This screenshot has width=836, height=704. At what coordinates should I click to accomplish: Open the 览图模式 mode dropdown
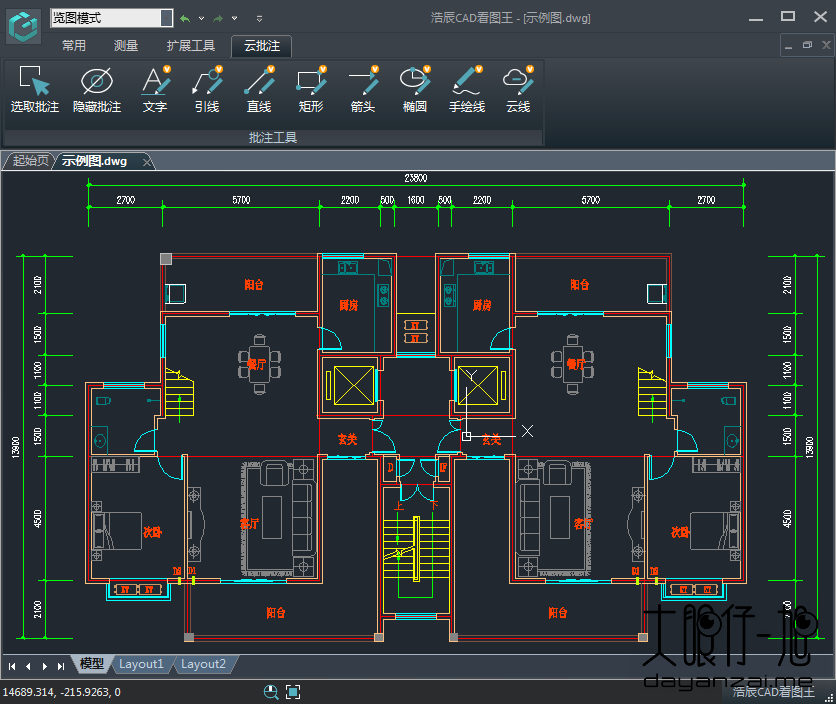[x=166, y=18]
